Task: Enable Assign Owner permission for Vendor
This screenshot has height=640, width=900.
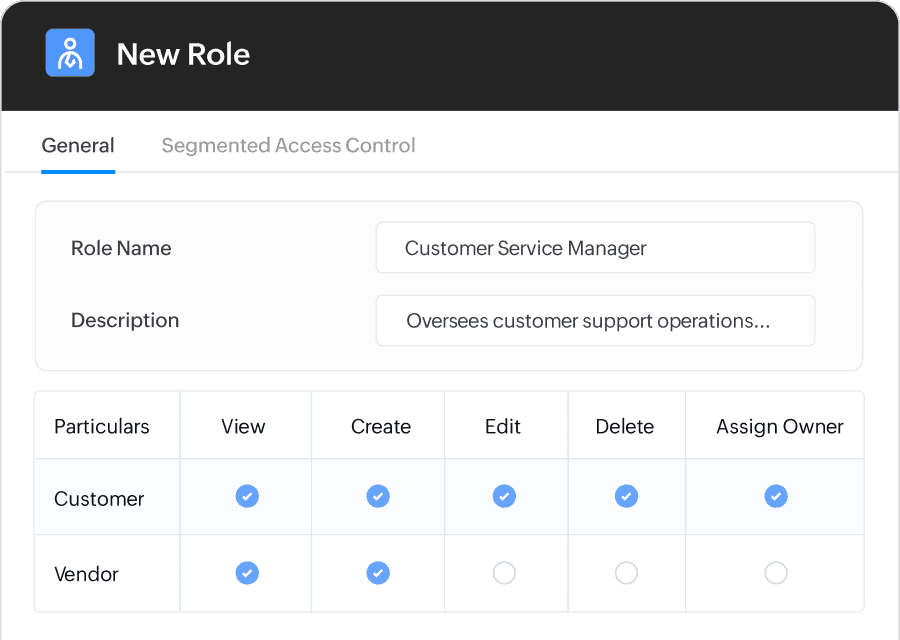Action: (x=776, y=573)
